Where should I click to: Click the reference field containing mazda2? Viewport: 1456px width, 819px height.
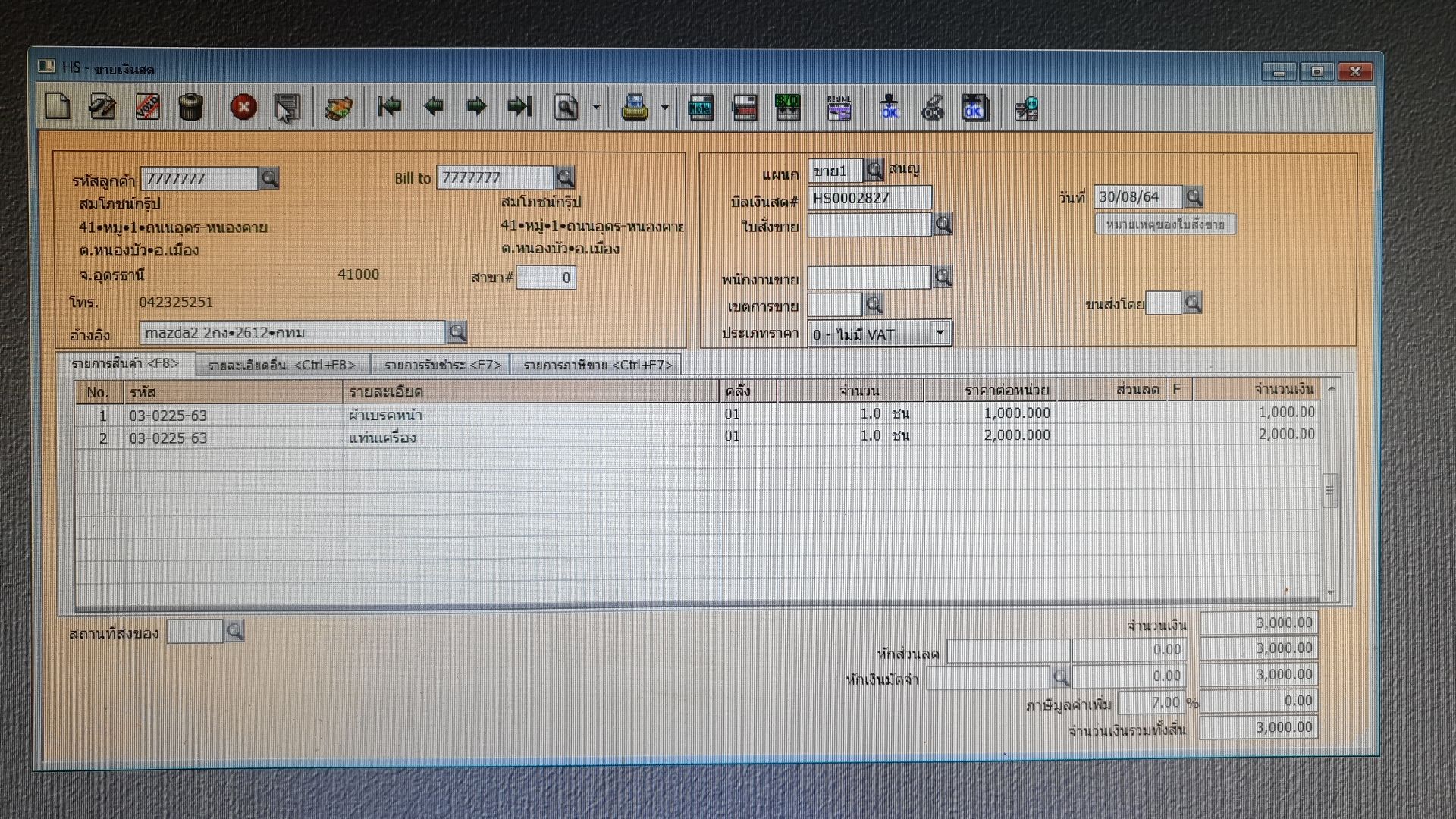click(293, 333)
